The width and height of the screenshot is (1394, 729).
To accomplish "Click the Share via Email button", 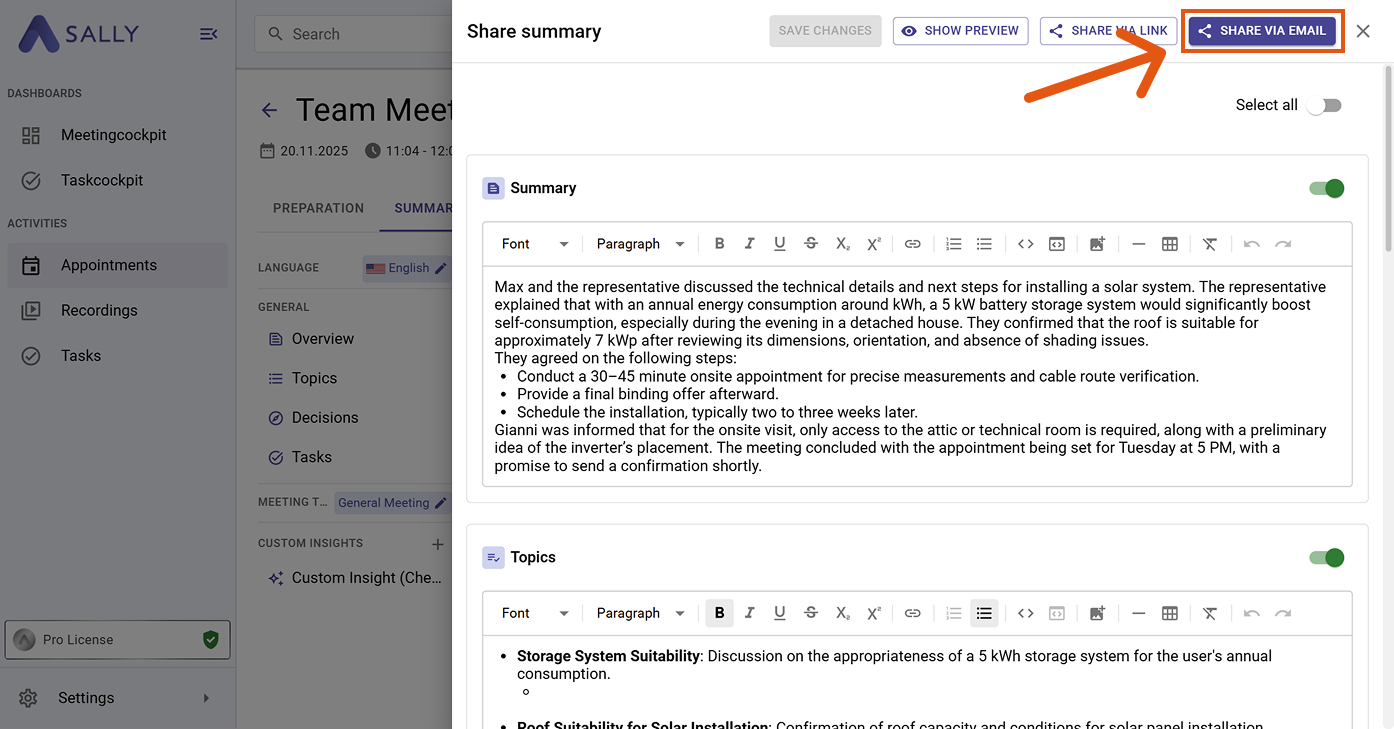I will tap(1262, 31).
